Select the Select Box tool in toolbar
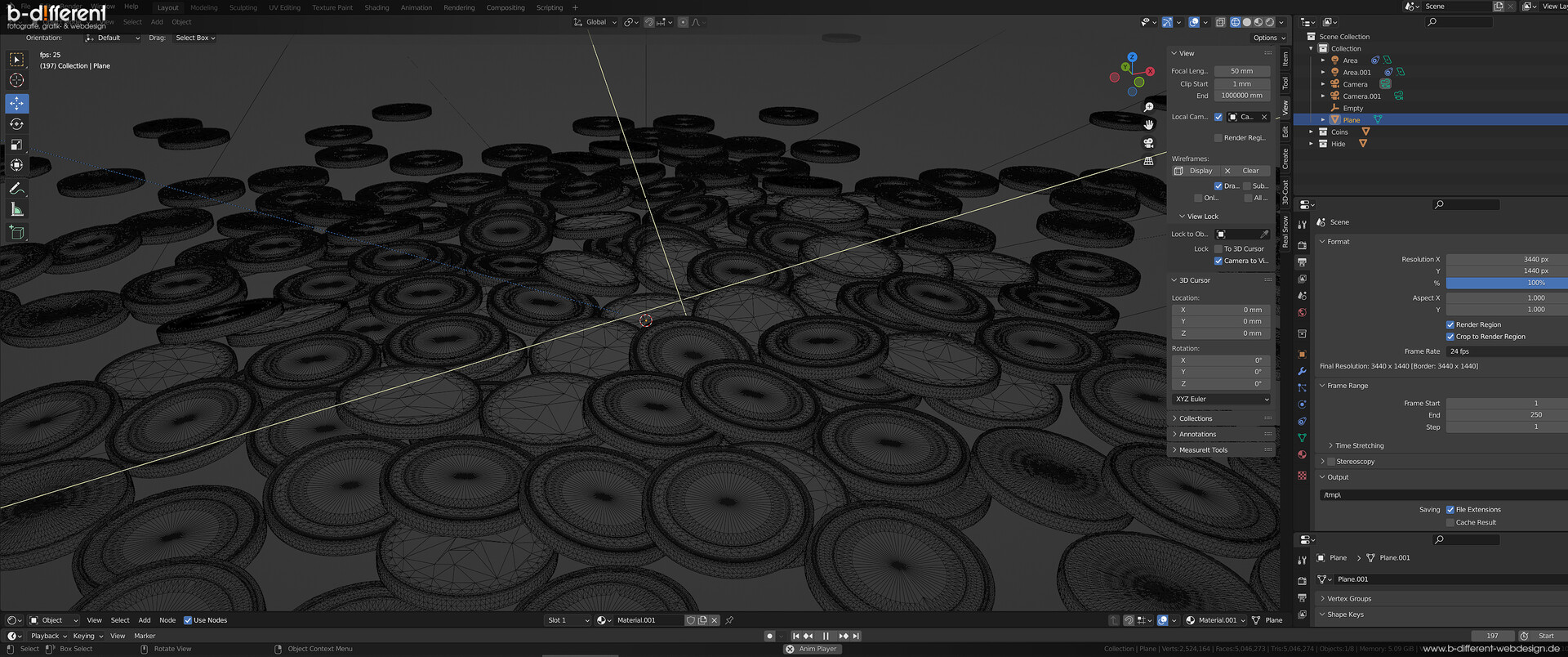The width and height of the screenshot is (1568, 657). 16,60
